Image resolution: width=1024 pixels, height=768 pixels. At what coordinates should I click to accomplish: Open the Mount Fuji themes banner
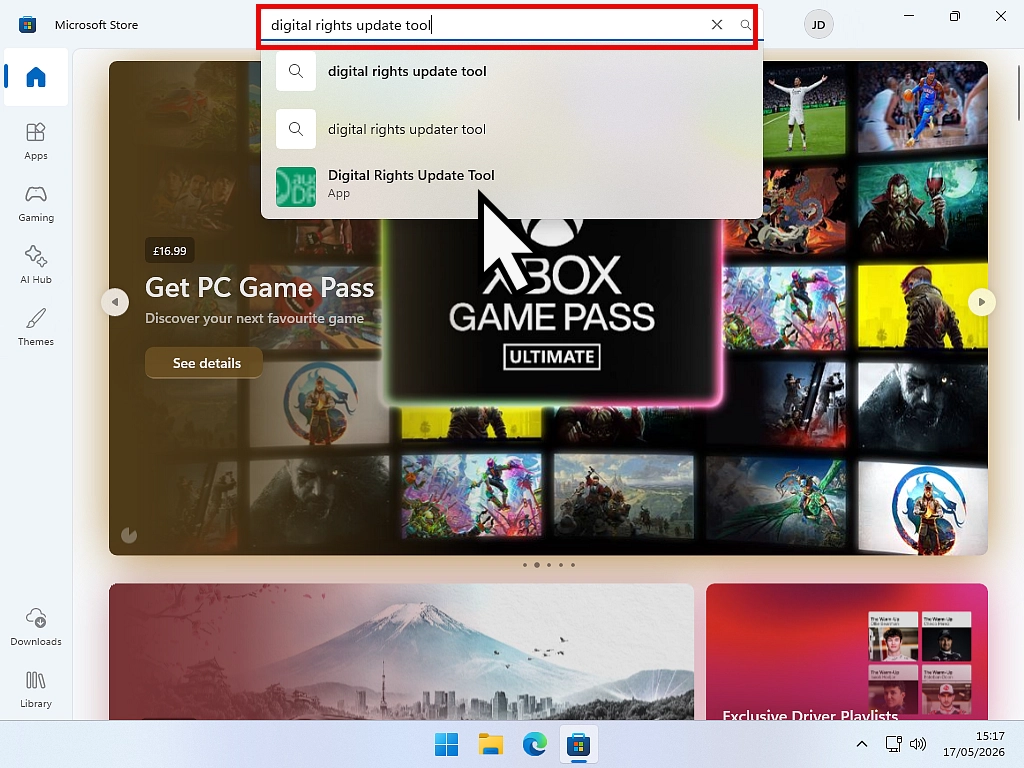coord(401,652)
